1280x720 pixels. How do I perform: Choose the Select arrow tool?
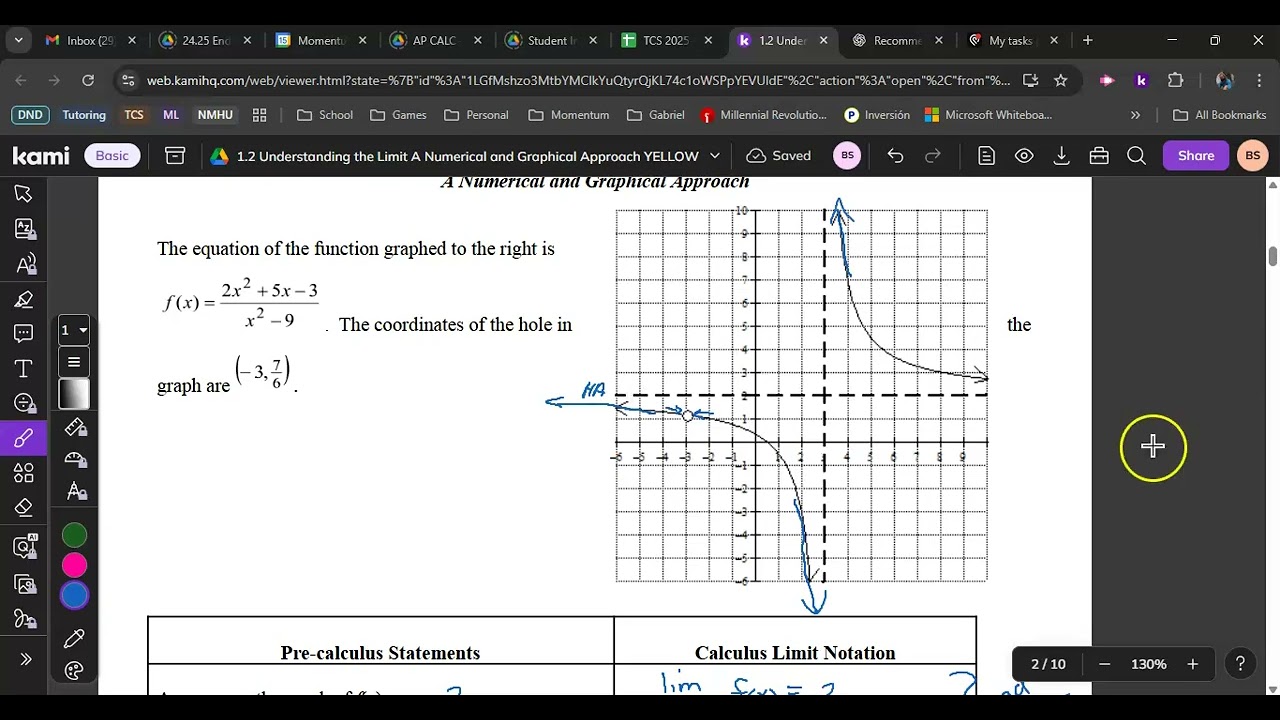(x=24, y=193)
